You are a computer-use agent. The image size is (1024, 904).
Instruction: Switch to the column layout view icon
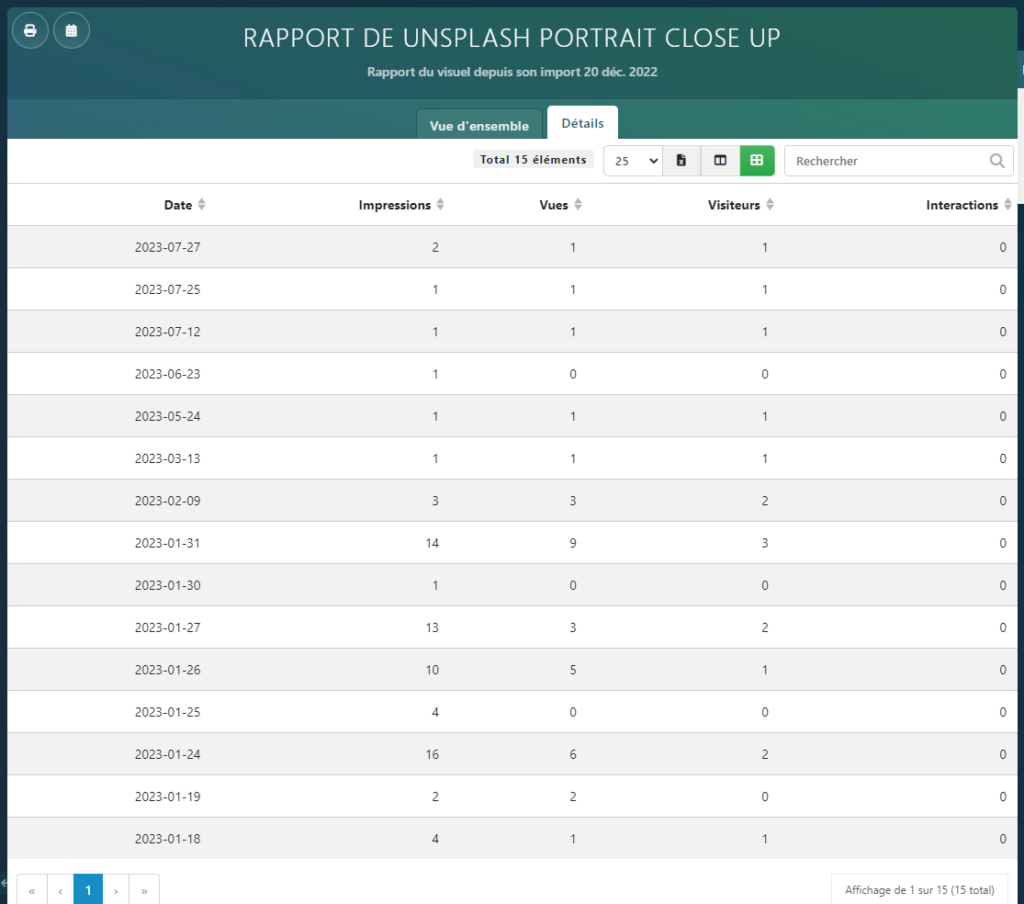720,160
